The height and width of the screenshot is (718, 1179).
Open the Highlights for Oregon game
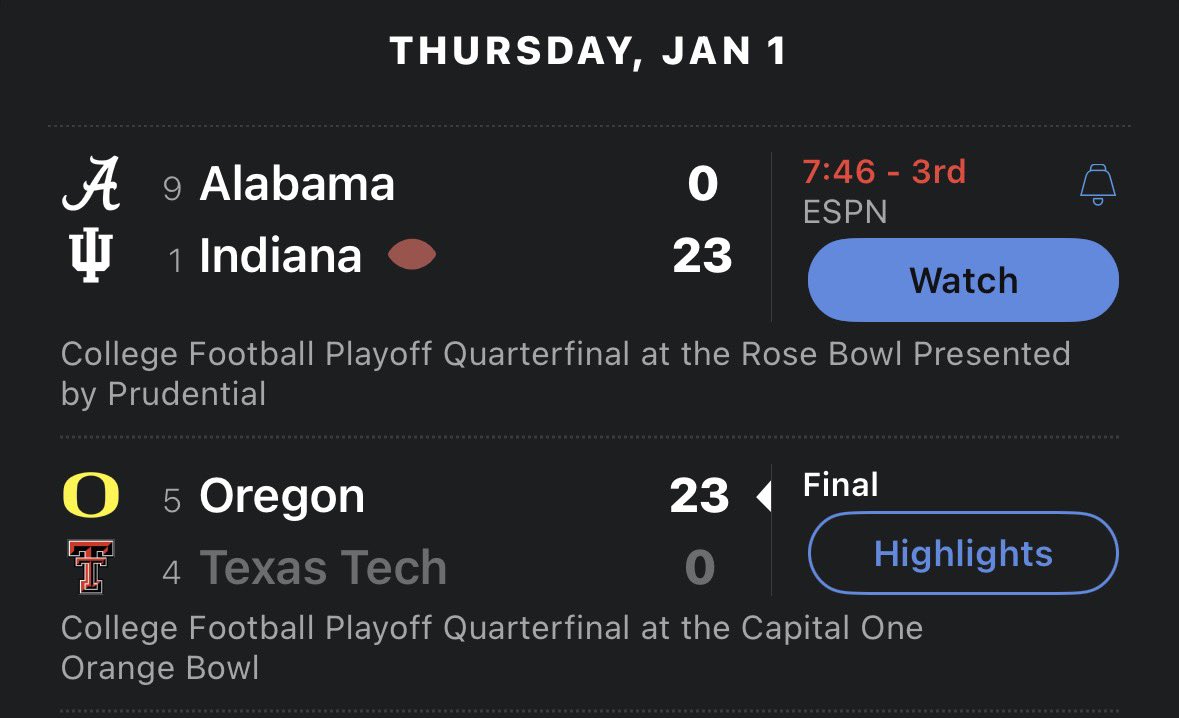(x=962, y=553)
